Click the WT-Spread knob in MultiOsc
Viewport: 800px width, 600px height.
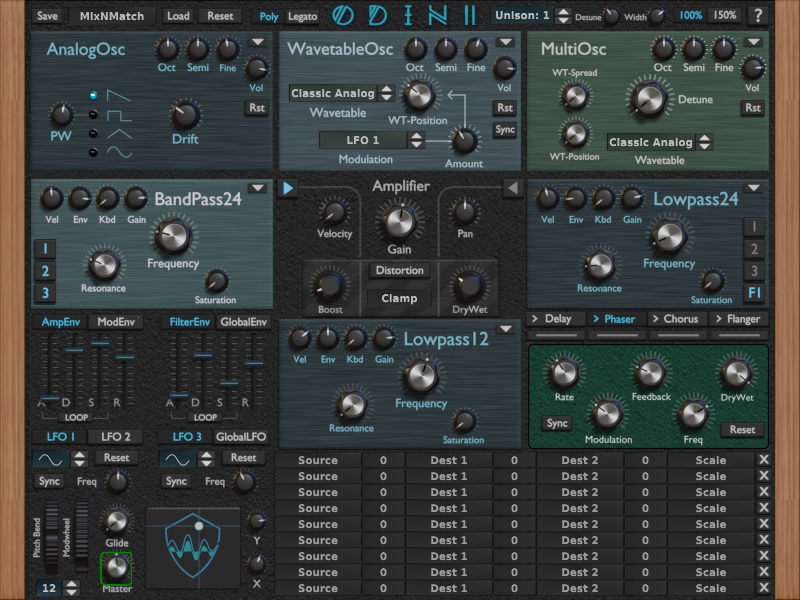[575, 96]
